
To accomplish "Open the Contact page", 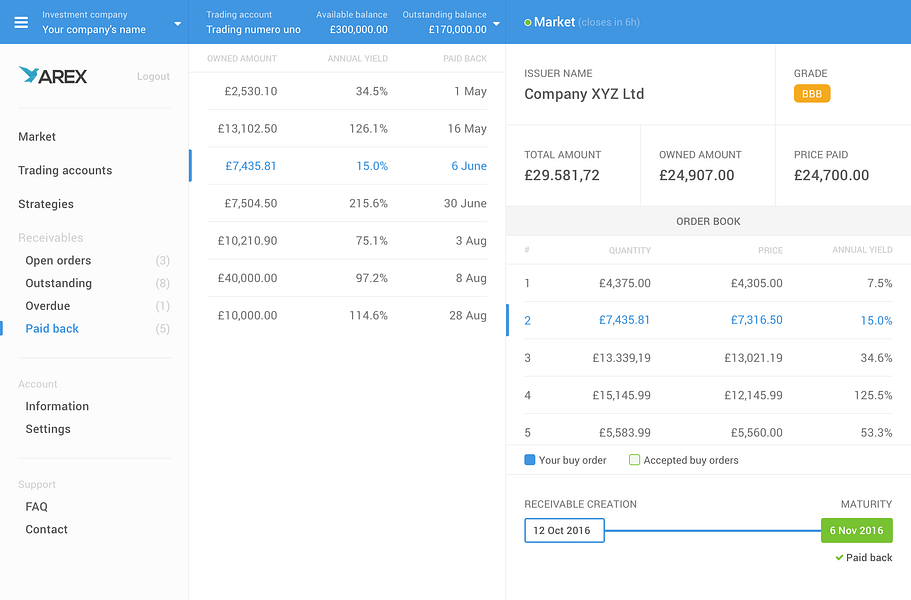I will pos(46,529).
